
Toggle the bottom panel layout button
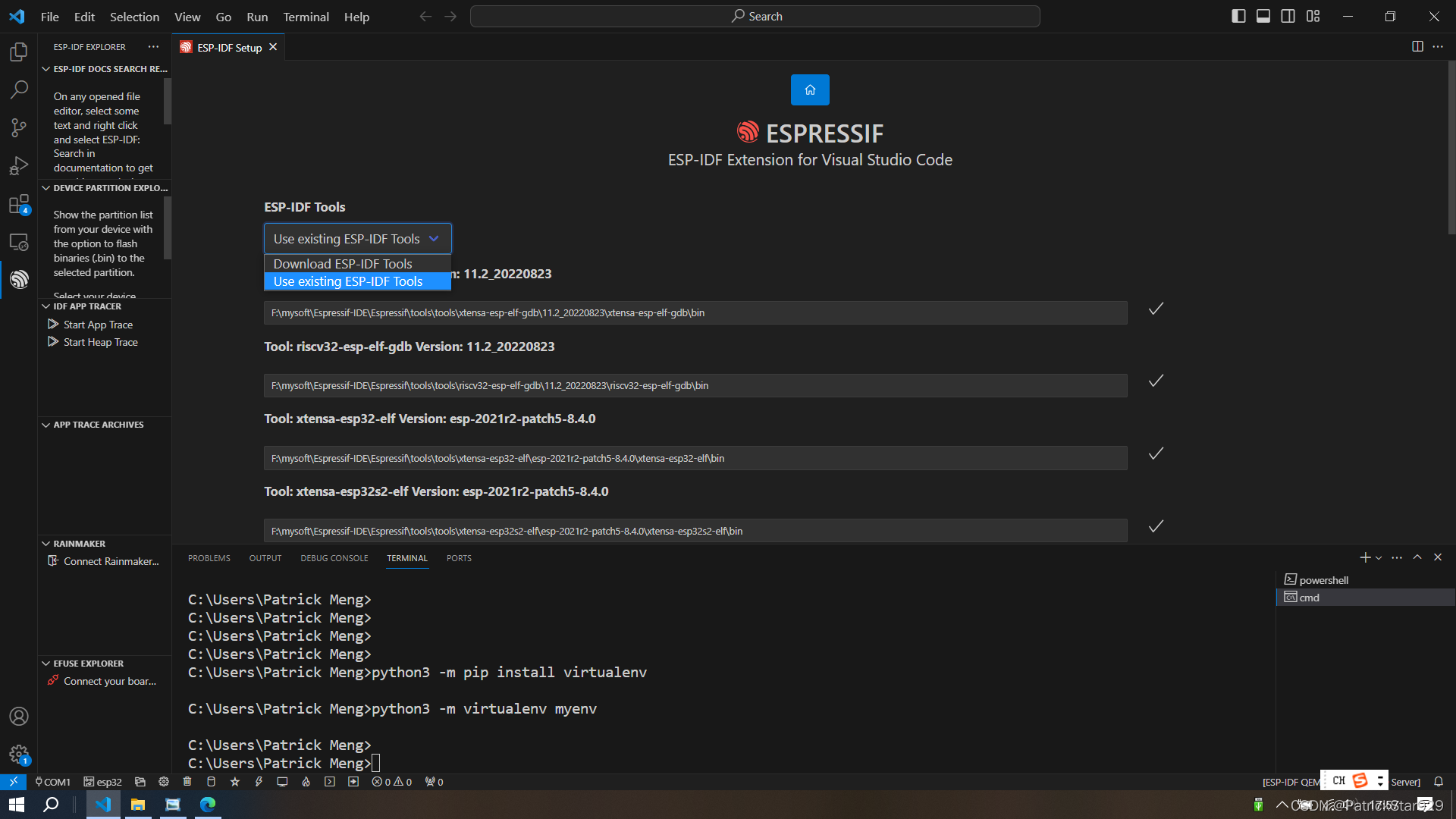[x=1263, y=17]
